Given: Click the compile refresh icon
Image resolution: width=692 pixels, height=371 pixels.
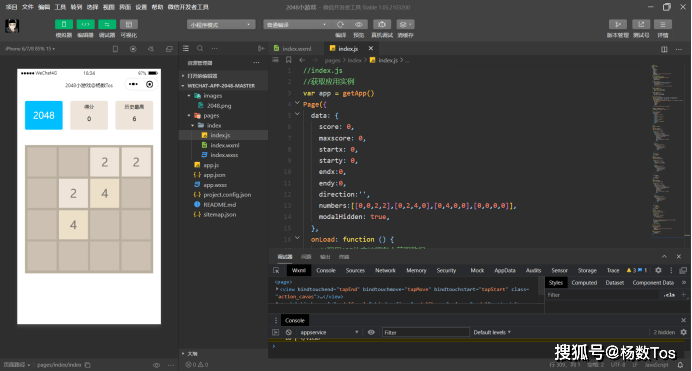Looking at the screenshot, I should pos(340,24).
